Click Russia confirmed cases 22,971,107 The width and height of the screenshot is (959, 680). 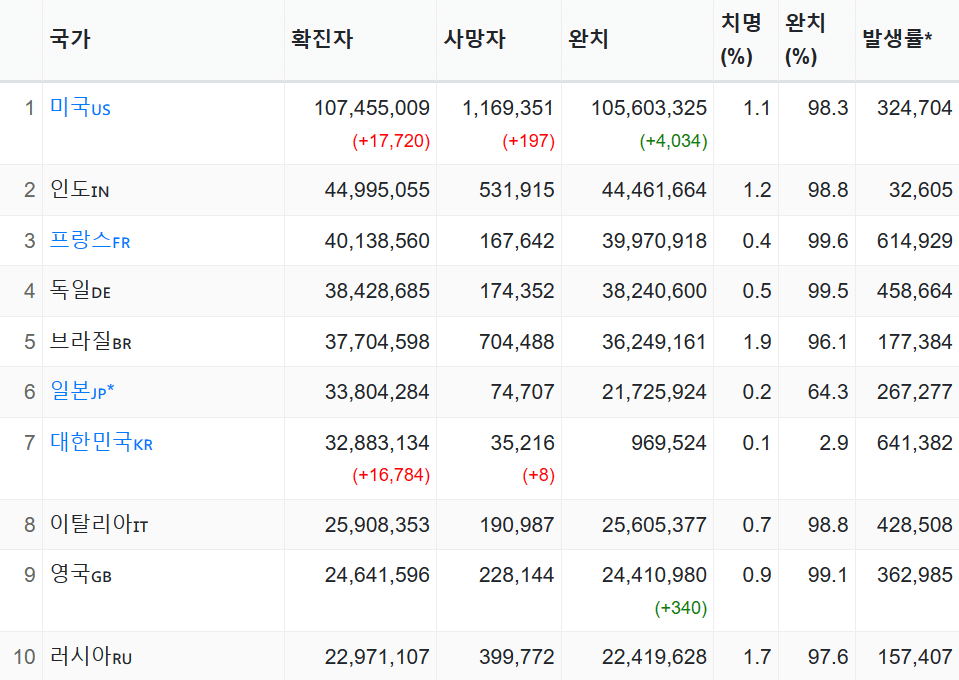(377, 657)
